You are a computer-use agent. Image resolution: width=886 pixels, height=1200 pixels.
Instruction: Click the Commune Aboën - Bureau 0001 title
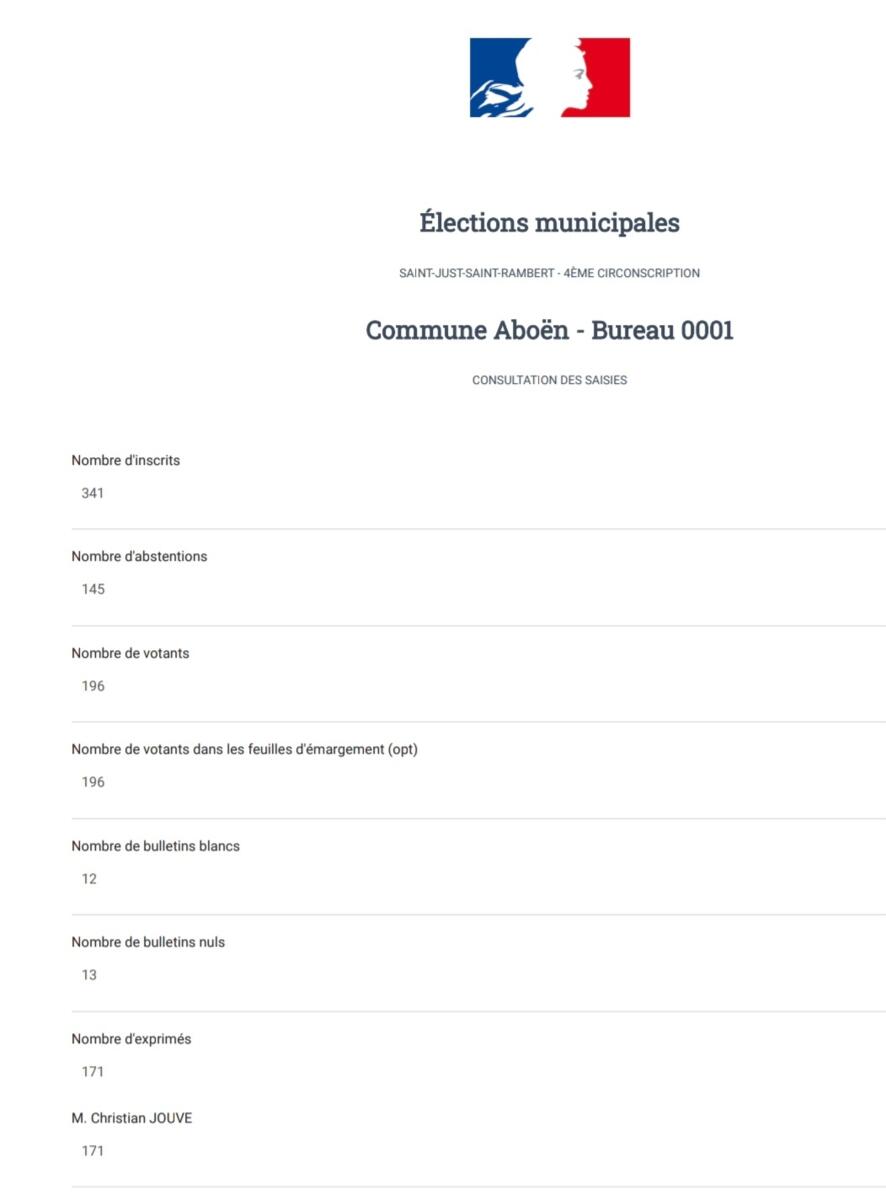pos(549,331)
